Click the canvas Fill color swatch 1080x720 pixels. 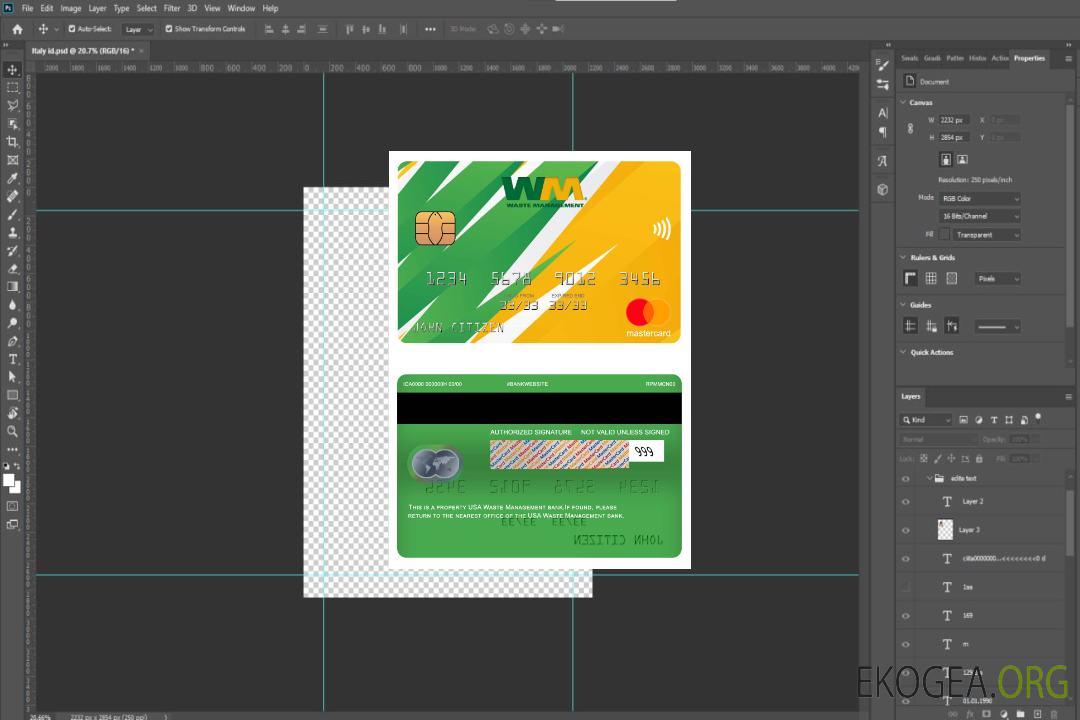(945, 235)
